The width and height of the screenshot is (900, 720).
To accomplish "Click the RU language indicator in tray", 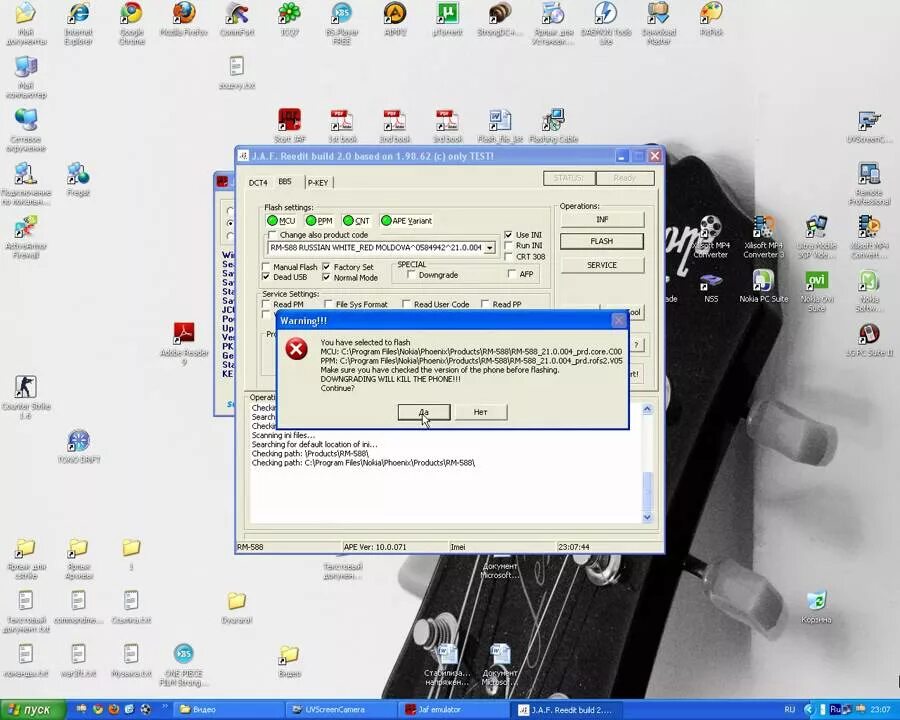I will coord(790,710).
